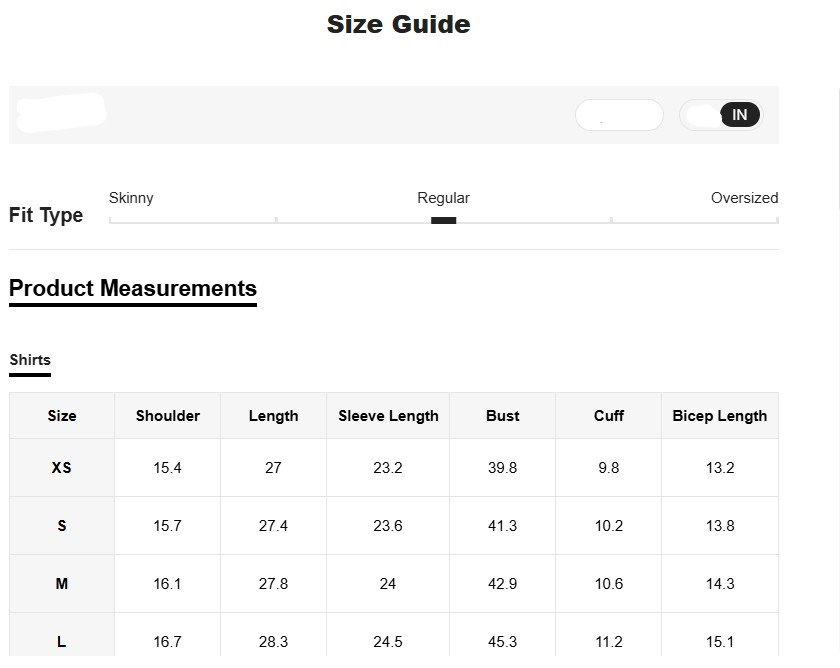840x668 pixels.
Task: Click the Cuff column header
Action: (608, 416)
